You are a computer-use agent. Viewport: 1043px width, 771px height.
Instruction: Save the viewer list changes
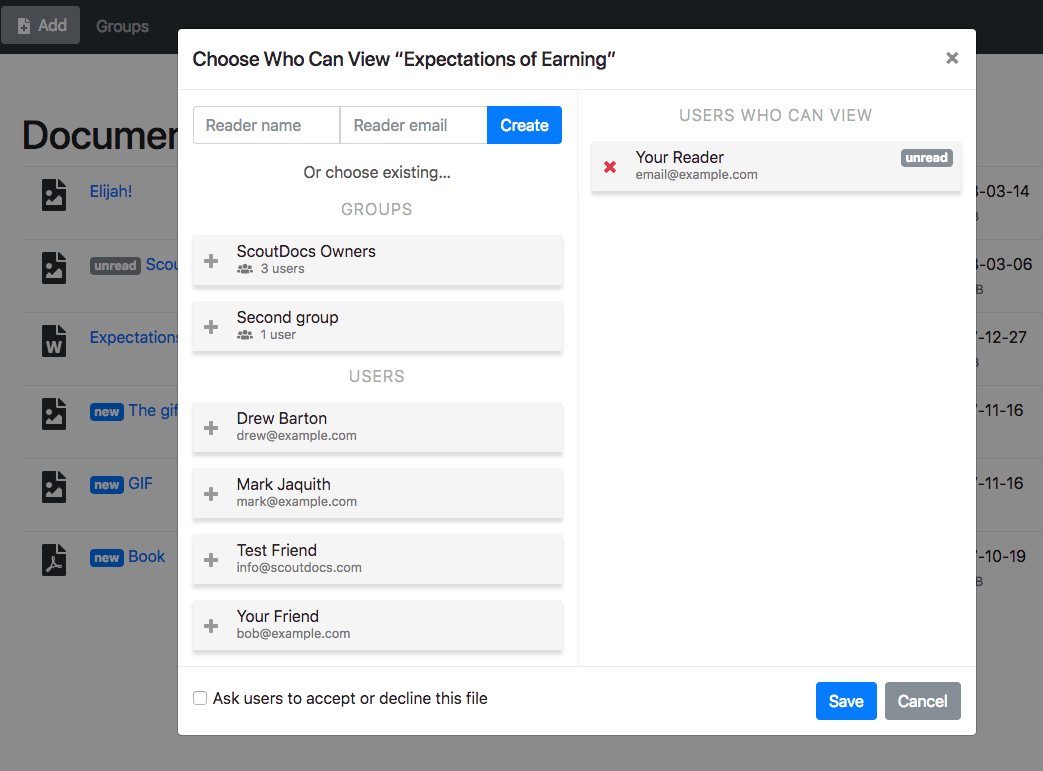click(x=846, y=701)
